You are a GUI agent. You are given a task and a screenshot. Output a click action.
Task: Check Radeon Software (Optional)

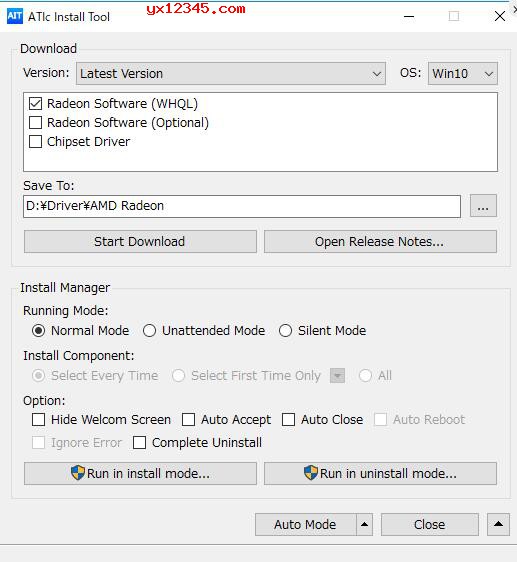coord(35,123)
